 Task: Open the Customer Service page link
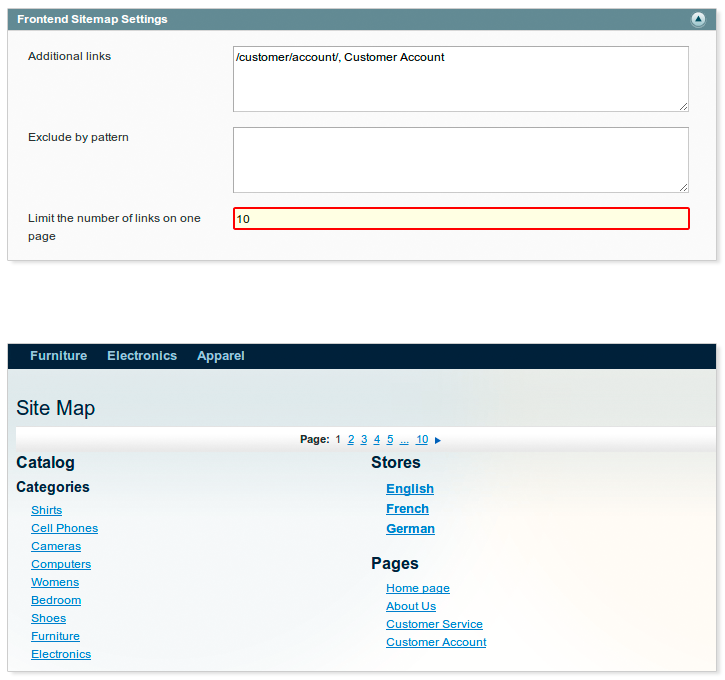[434, 624]
